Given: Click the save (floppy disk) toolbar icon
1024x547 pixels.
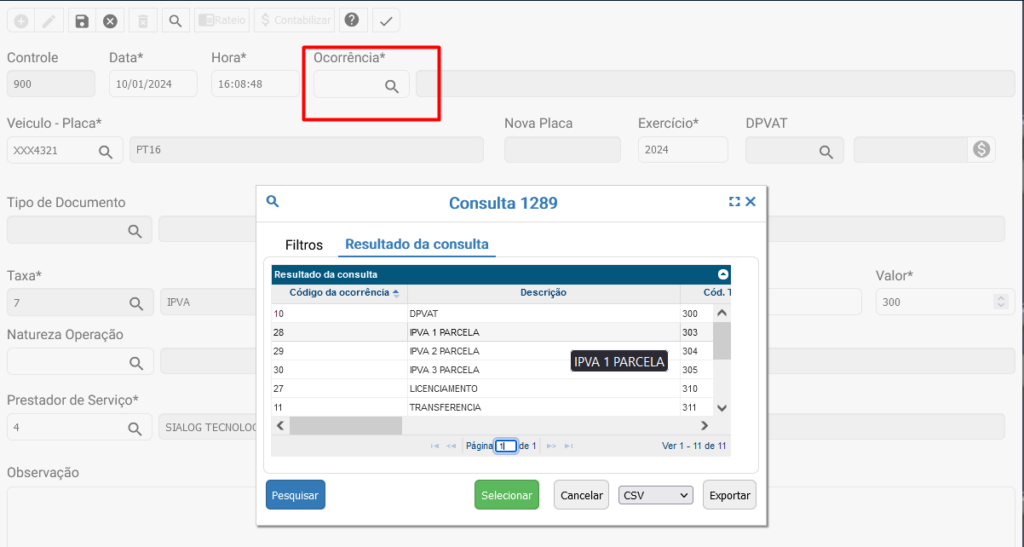Looking at the screenshot, I should click(x=82, y=20).
